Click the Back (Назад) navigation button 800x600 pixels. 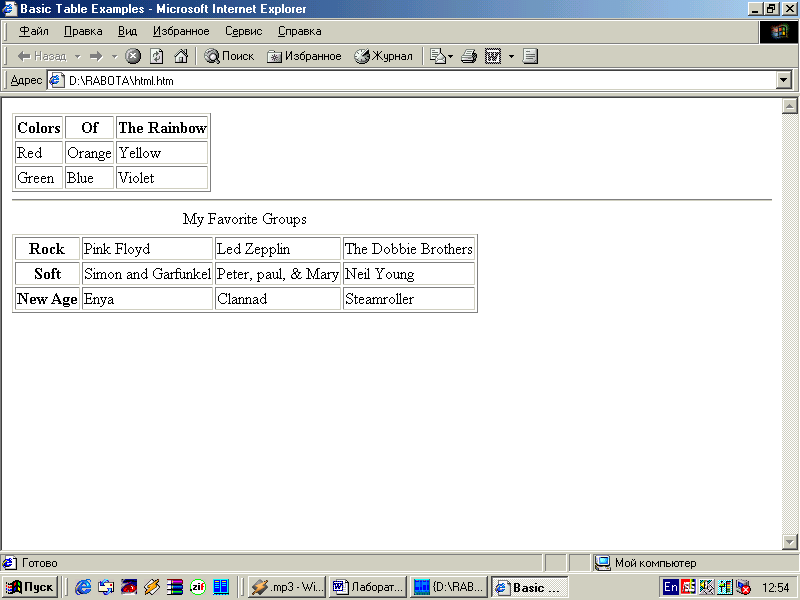[42, 56]
